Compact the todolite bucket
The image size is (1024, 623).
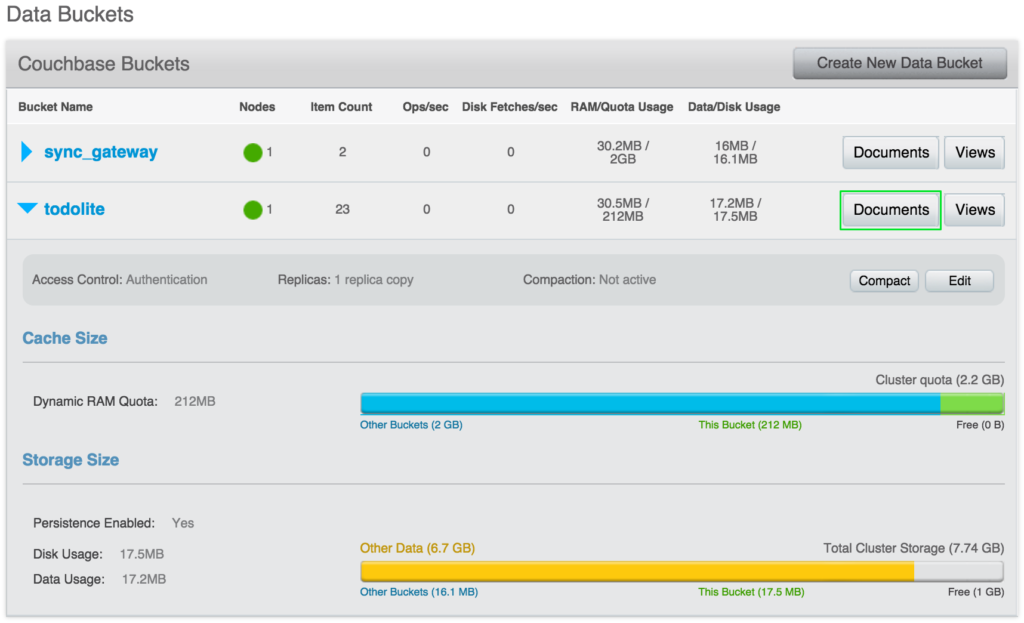tap(883, 281)
